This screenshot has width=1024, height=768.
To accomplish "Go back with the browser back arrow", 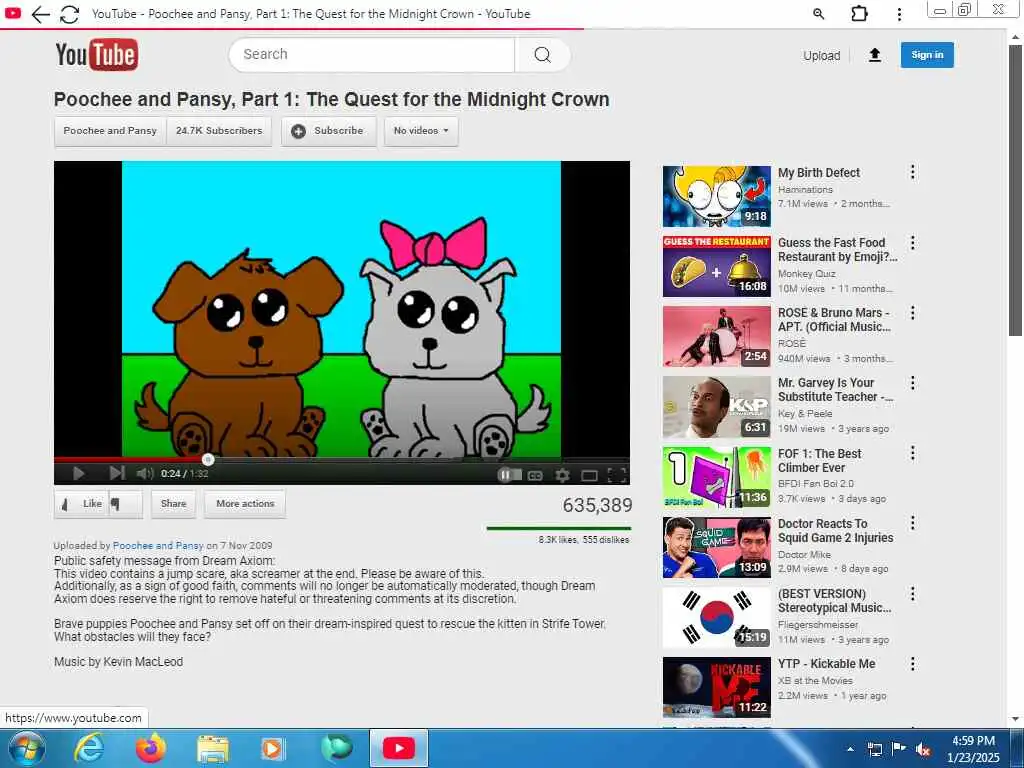I will 40,14.
